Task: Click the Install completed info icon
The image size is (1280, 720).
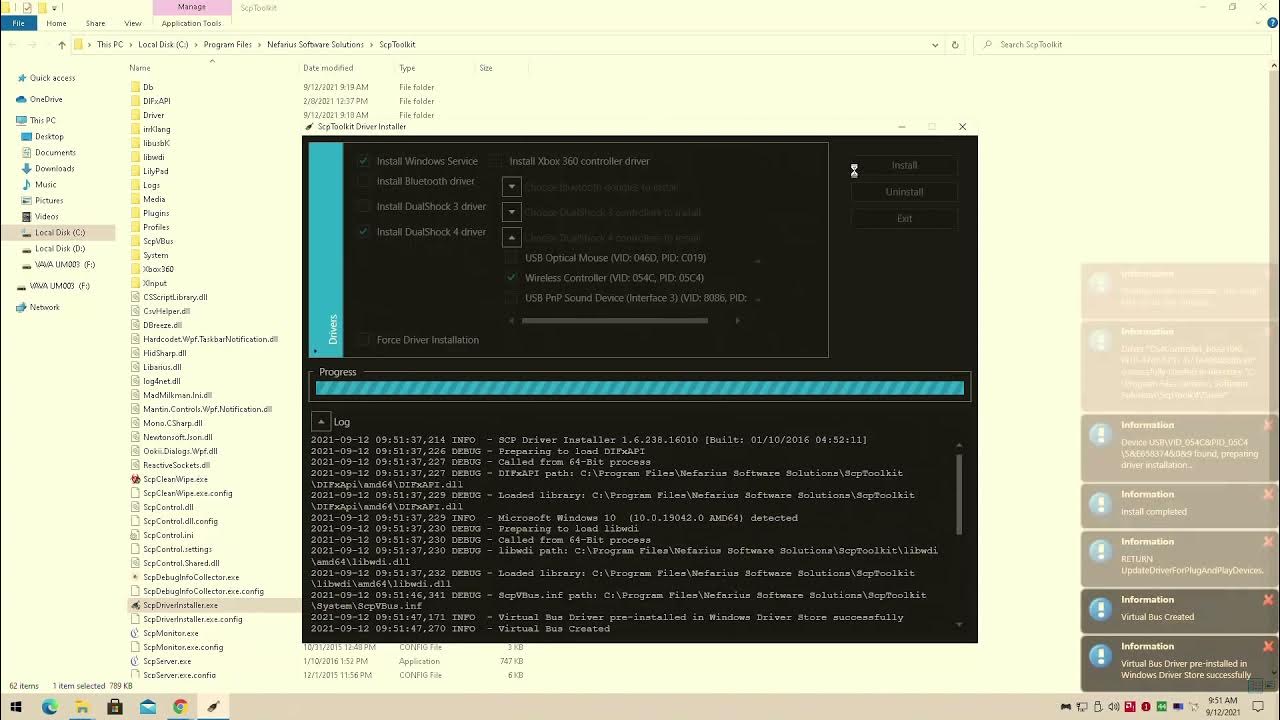Action: click(1100, 504)
